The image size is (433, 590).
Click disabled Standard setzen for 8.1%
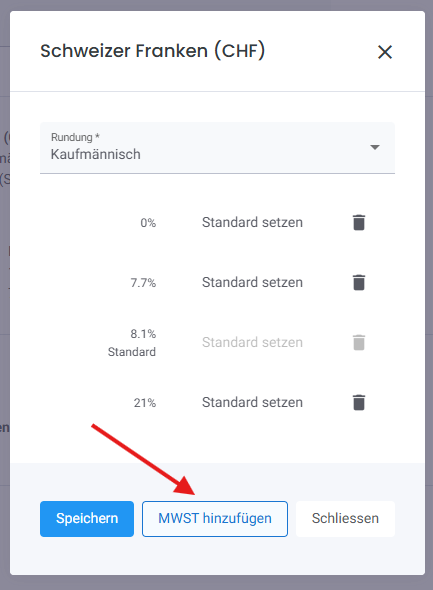252,342
